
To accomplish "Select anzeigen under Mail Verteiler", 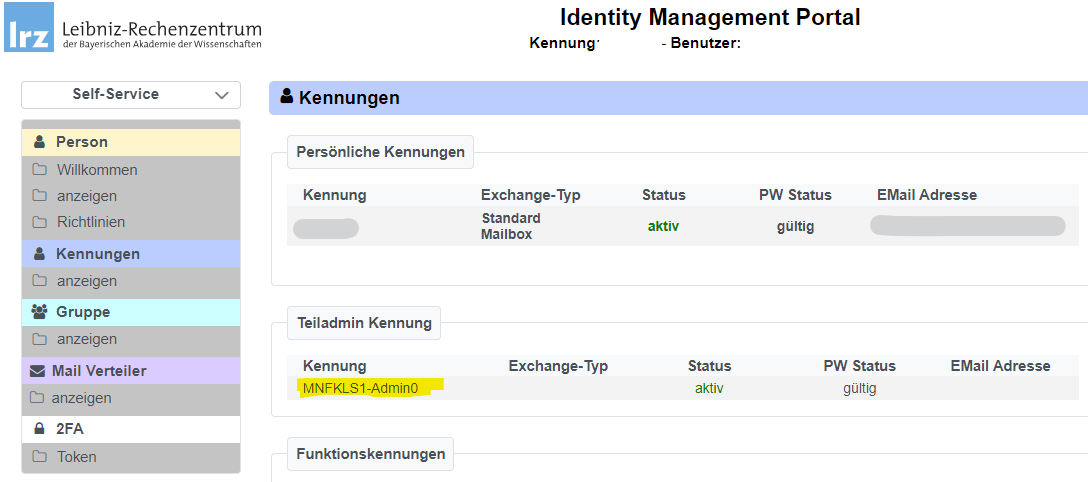I will (82, 398).
